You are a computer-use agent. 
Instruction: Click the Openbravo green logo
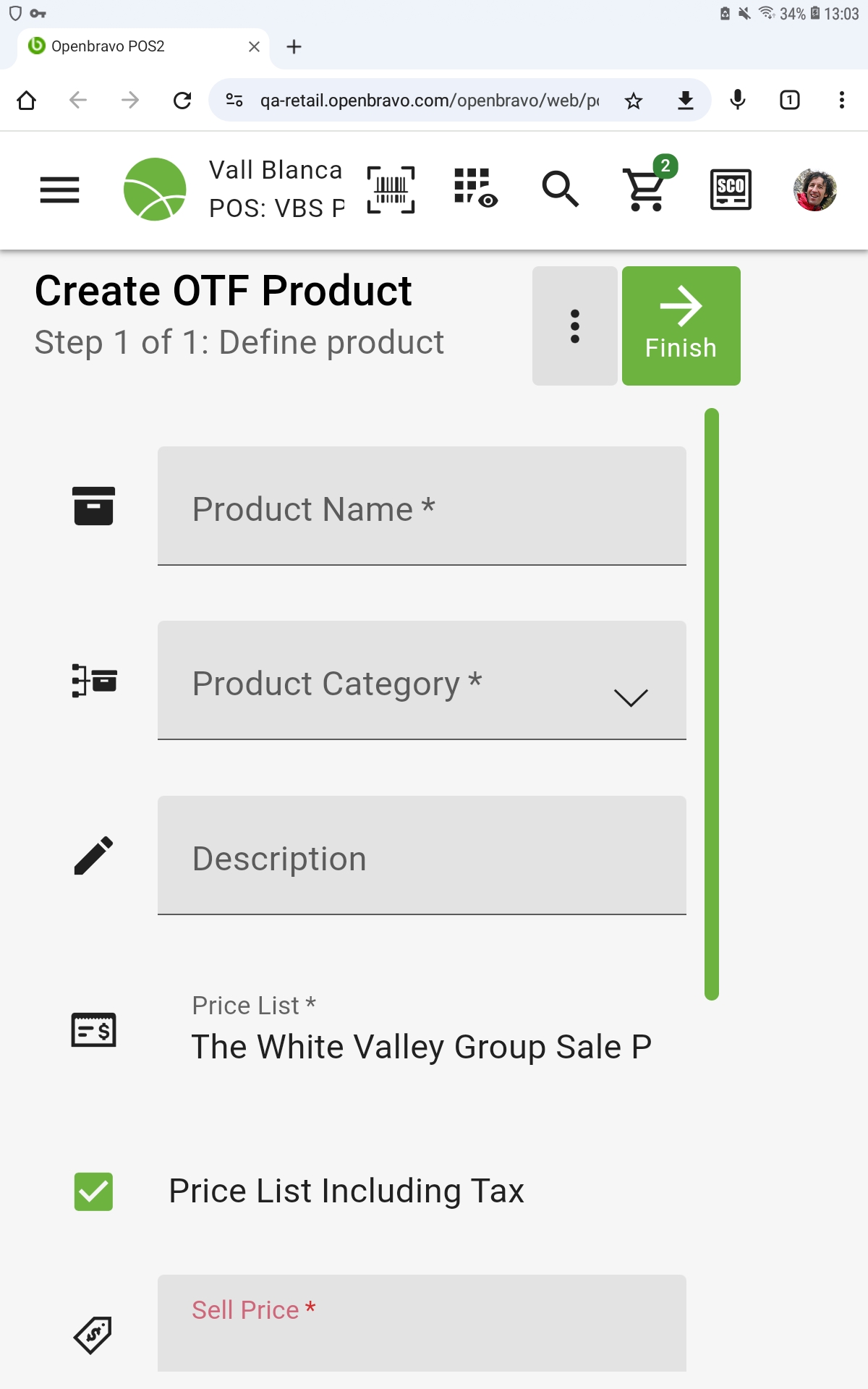coord(155,190)
